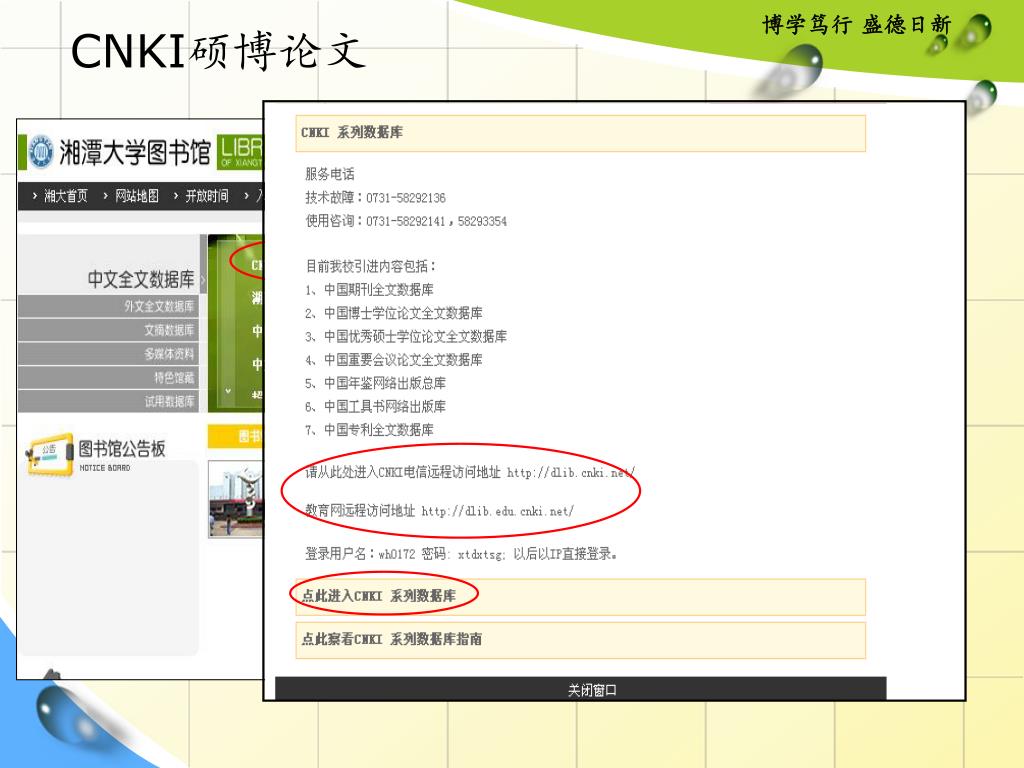Viewport: 1024px width, 768px height.
Task: Click the text 中国重要会议论文全文数据库
Action: click(x=404, y=360)
